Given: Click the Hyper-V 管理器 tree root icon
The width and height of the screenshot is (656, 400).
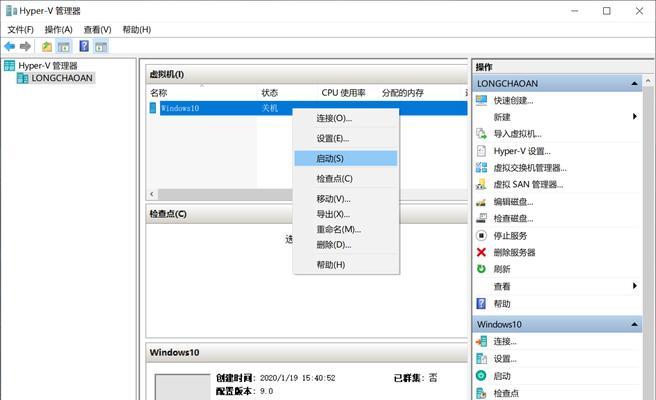Looking at the screenshot, I should tap(9, 65).
